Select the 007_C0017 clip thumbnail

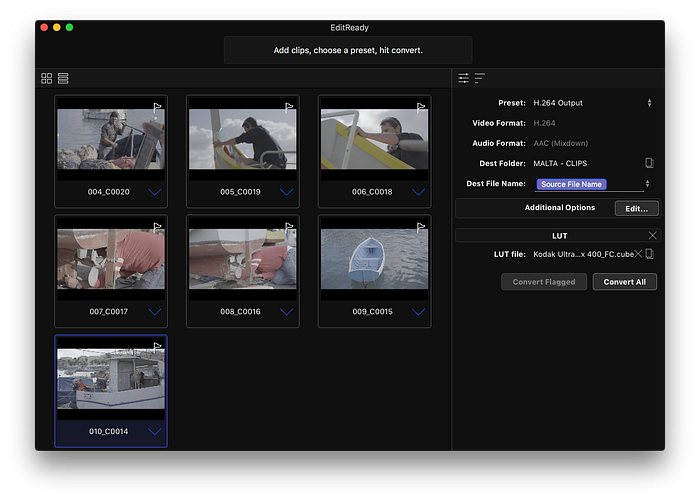[111, 259]
